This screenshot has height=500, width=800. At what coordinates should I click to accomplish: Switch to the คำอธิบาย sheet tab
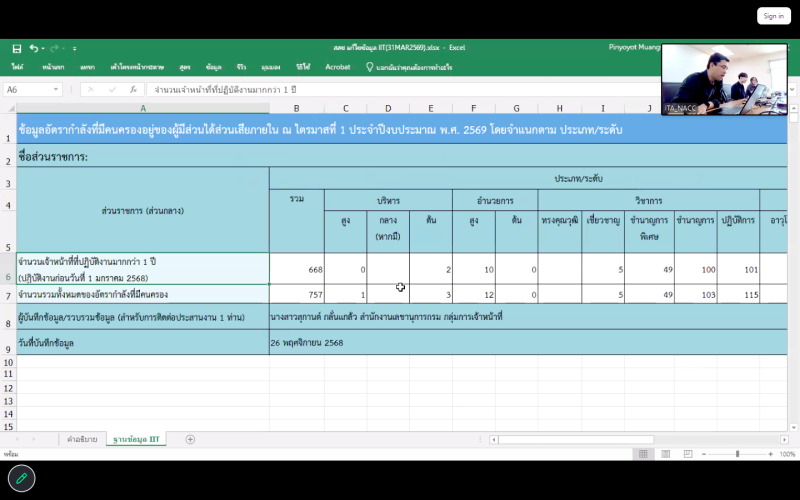pyautogui.click(x=82, y=439)
